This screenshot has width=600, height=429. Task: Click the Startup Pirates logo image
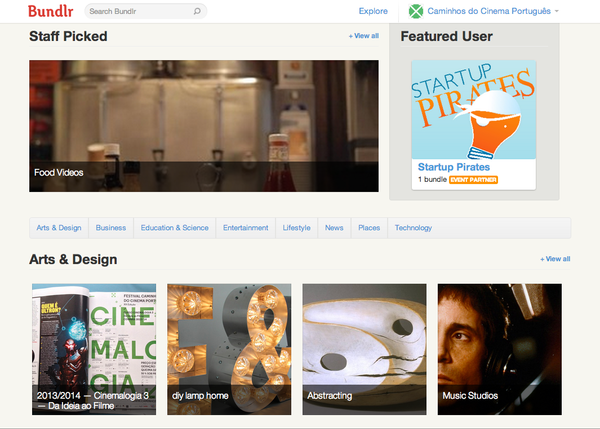click(x=474, y=109)
